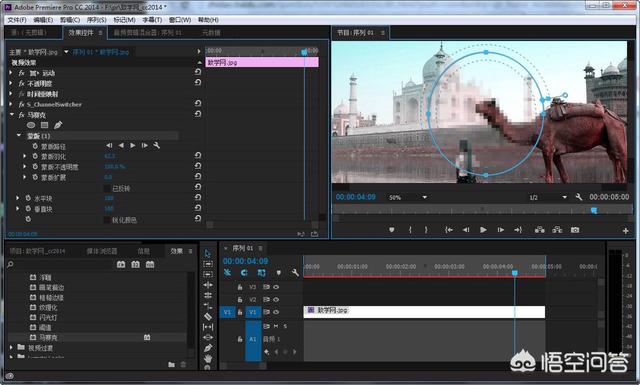The width and height of the screenshot is (640, 385).
Task: Add marker in the timeline panel
Action: tap(279, 273)
